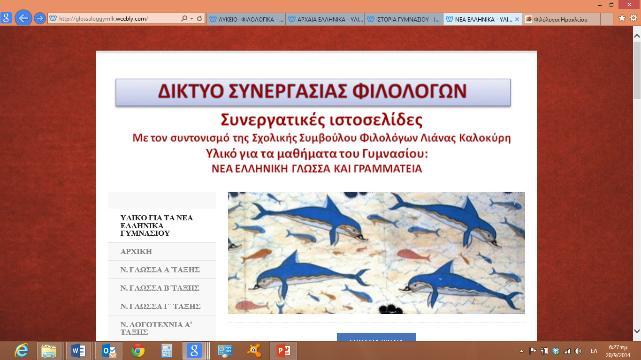Click the Google icon left of Back button
The height and width of the screenshot is (360, 641).
tap(6, 18)
